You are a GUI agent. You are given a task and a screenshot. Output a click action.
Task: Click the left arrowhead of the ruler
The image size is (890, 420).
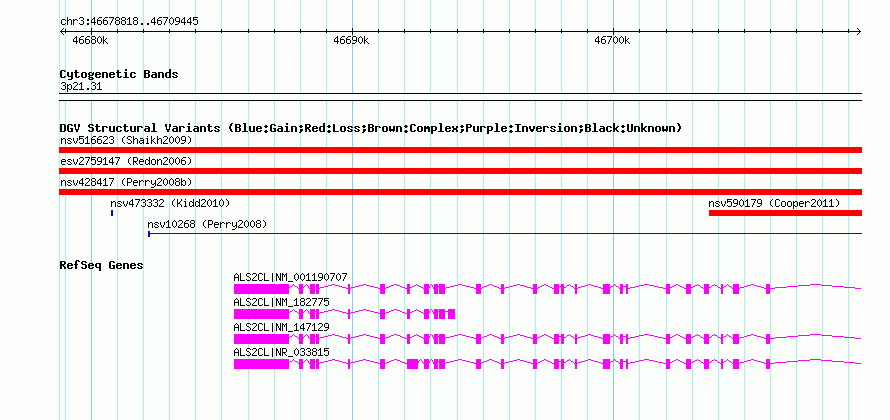pos(62,31)
